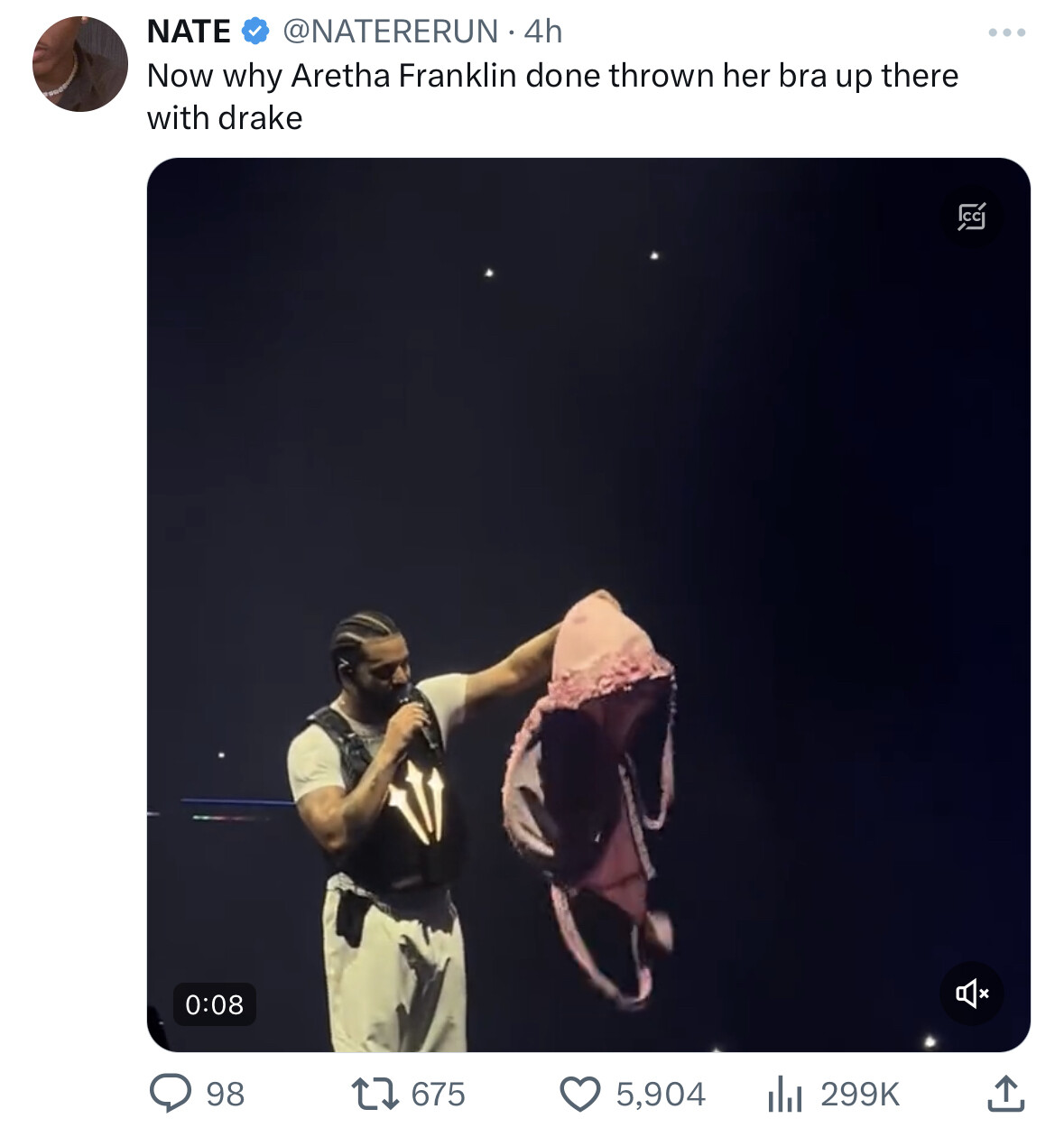Repost the tweet using the retweet icon
1064x1137 pixels.
click(376, 1094)
